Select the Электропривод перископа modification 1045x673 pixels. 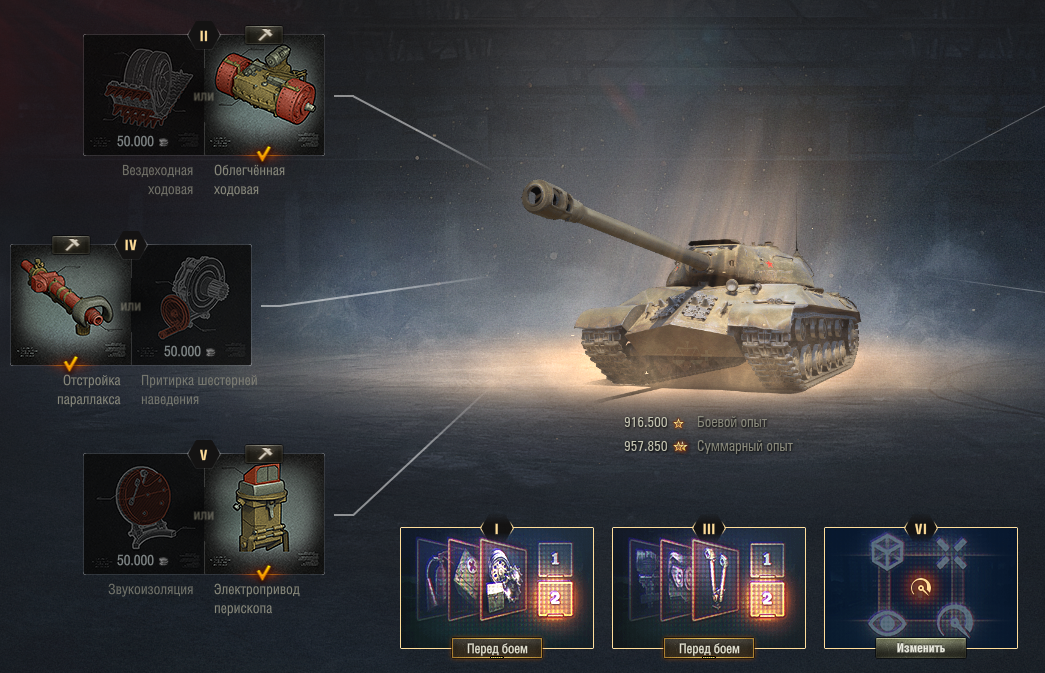tap(264, 514)
